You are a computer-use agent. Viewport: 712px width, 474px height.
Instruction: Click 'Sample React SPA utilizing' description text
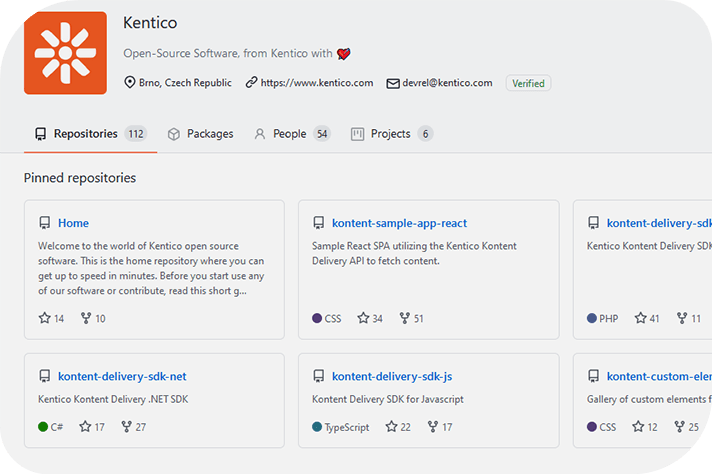point(414,253)
